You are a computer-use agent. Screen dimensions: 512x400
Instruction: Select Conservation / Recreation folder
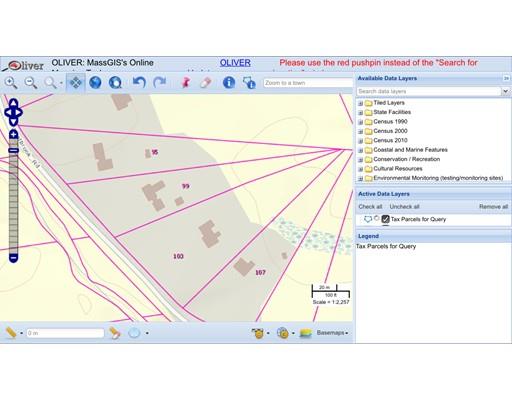[x=407, y=159]
